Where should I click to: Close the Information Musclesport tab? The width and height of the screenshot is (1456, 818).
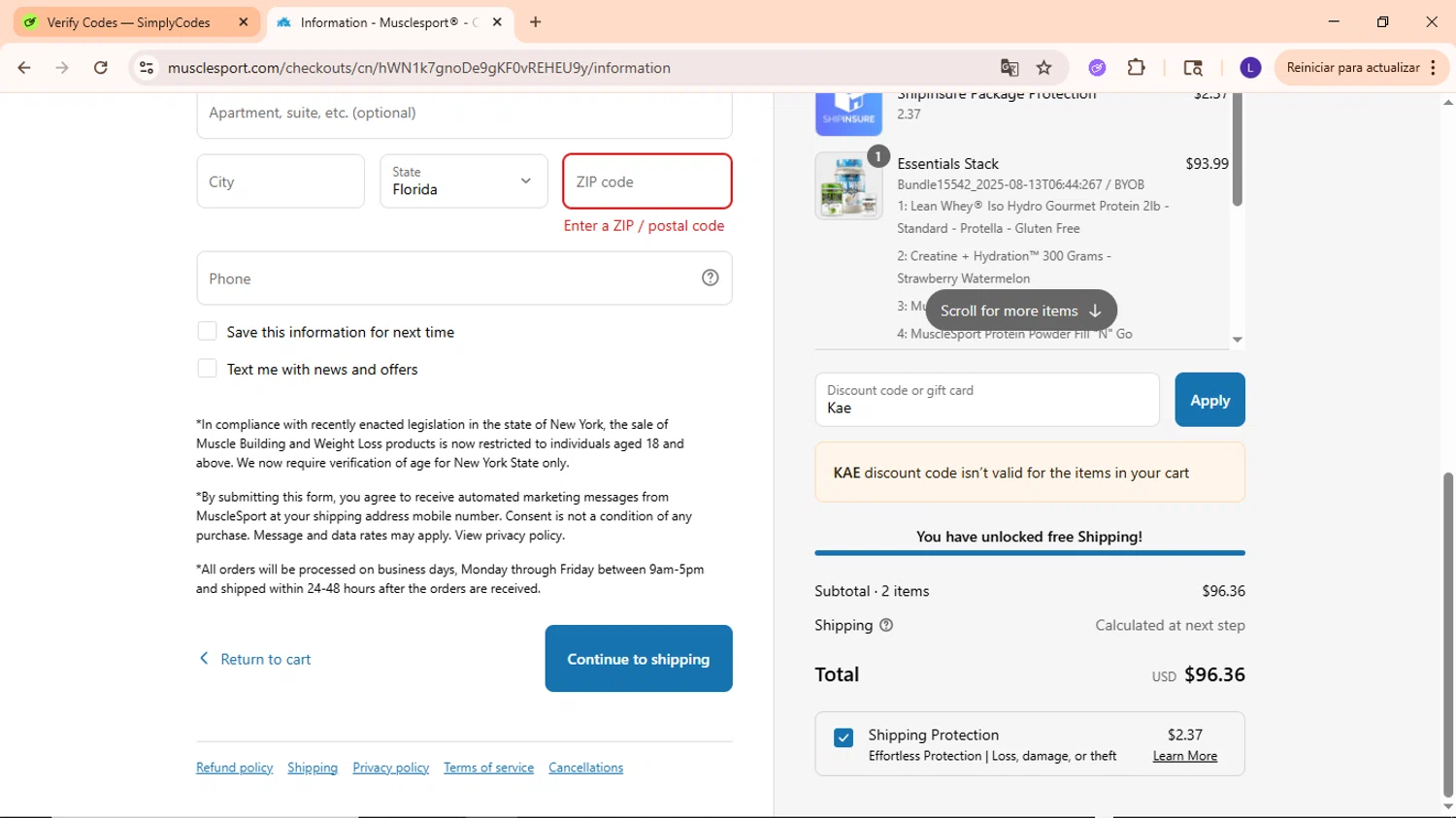tap(497, 22)
